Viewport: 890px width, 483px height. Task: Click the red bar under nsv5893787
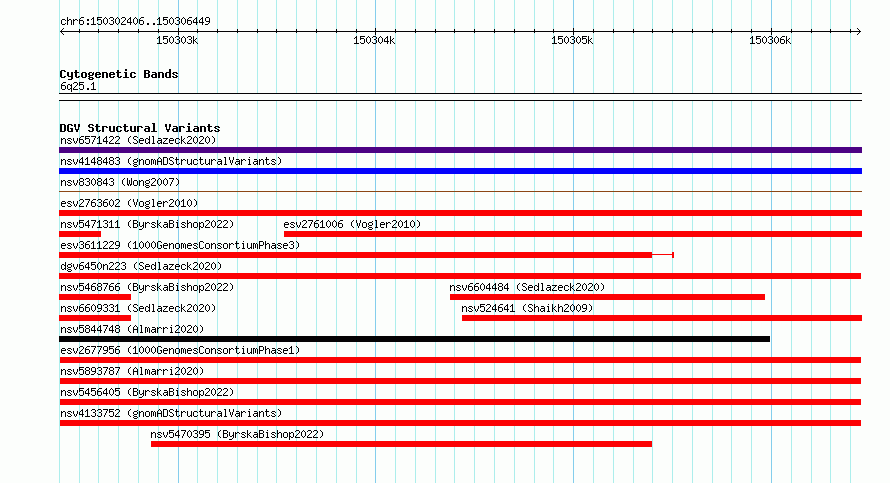pos(460,381)
